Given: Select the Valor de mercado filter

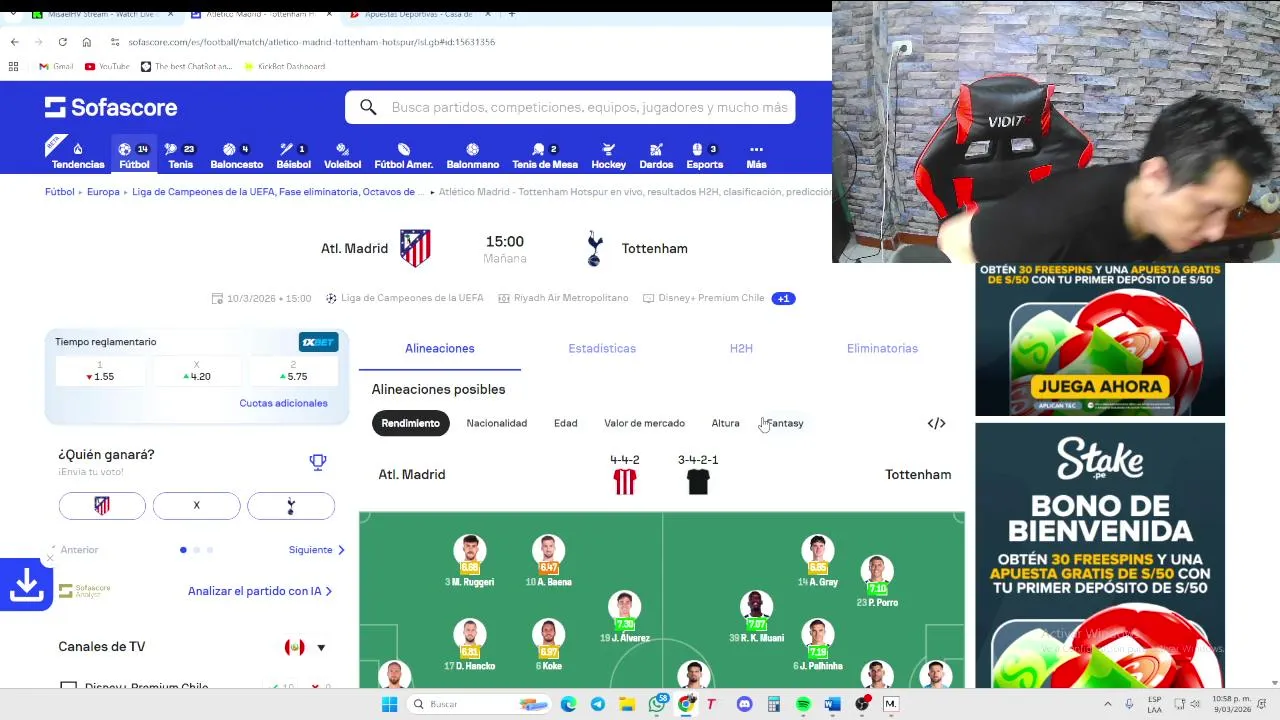Looking at the screenshot, I should (x=644, y=423).
